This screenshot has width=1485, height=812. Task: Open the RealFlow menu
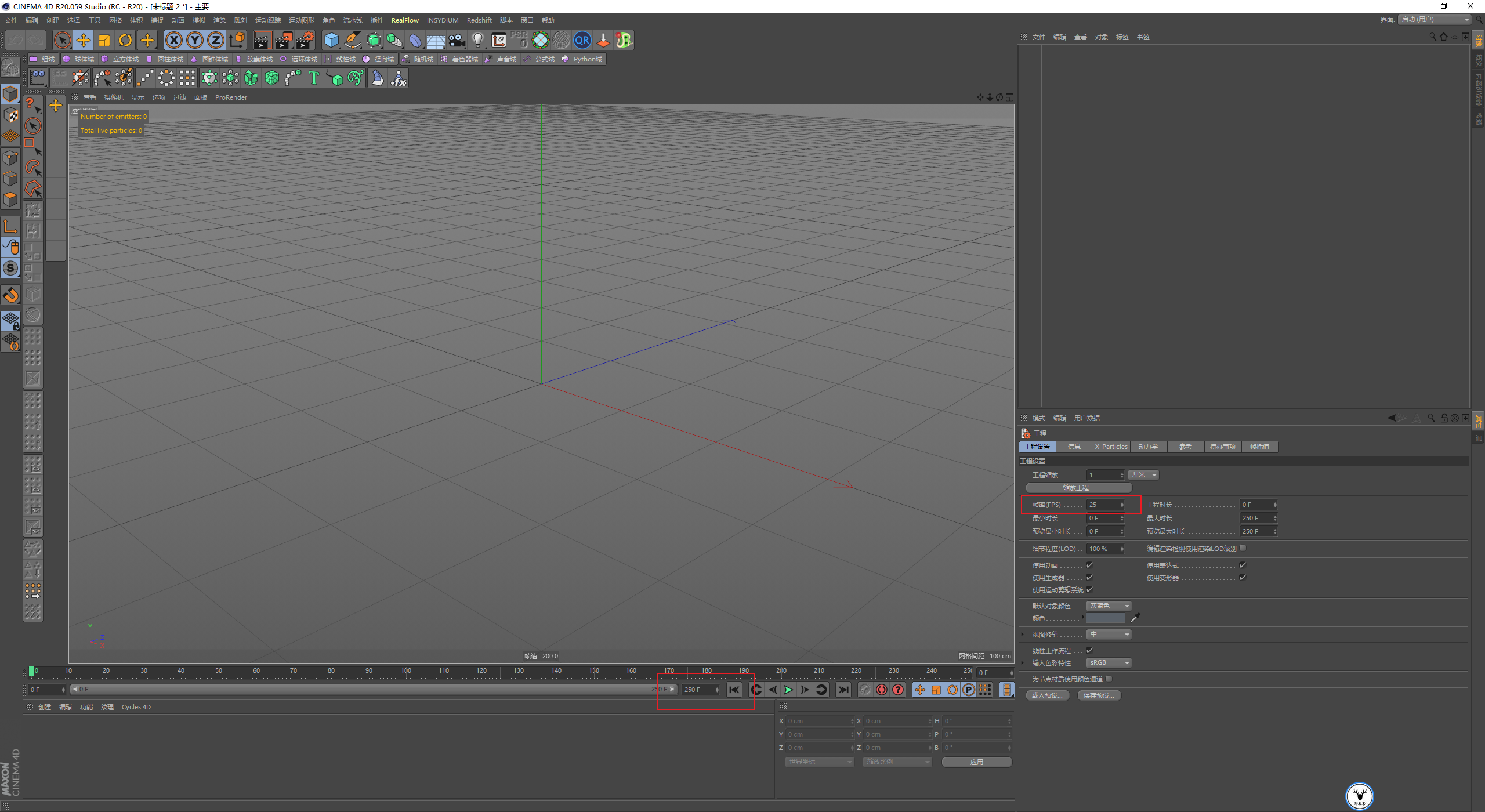(404, 20)
